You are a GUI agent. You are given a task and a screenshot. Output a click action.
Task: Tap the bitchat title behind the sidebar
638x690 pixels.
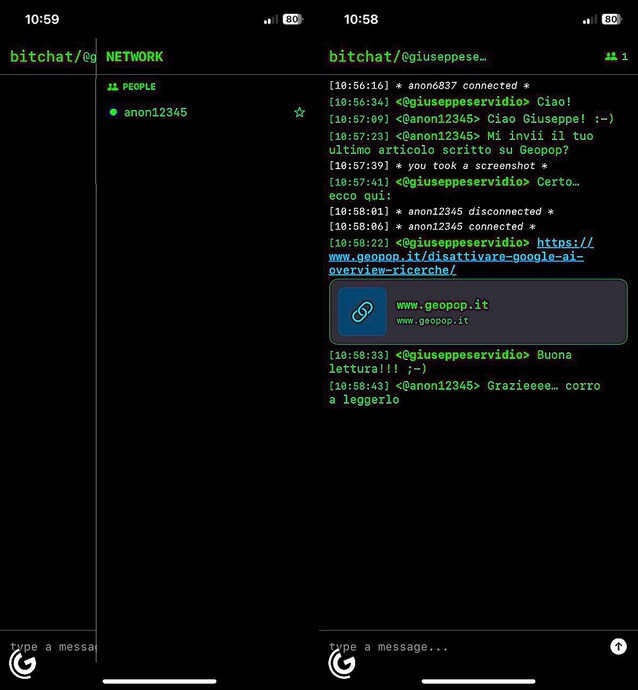tap(53, 56)
